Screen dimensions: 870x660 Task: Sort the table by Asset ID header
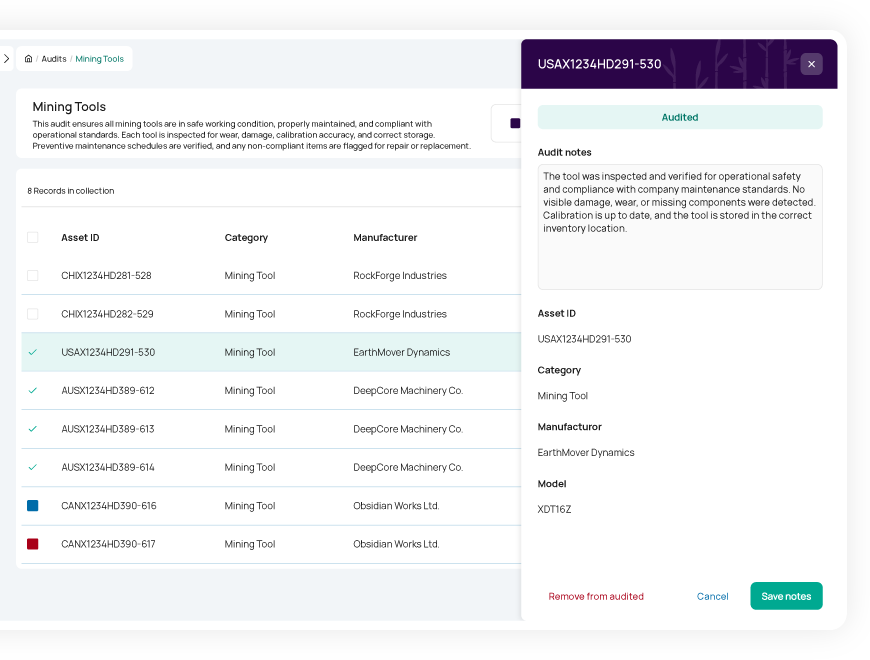[x=80, y=238]
